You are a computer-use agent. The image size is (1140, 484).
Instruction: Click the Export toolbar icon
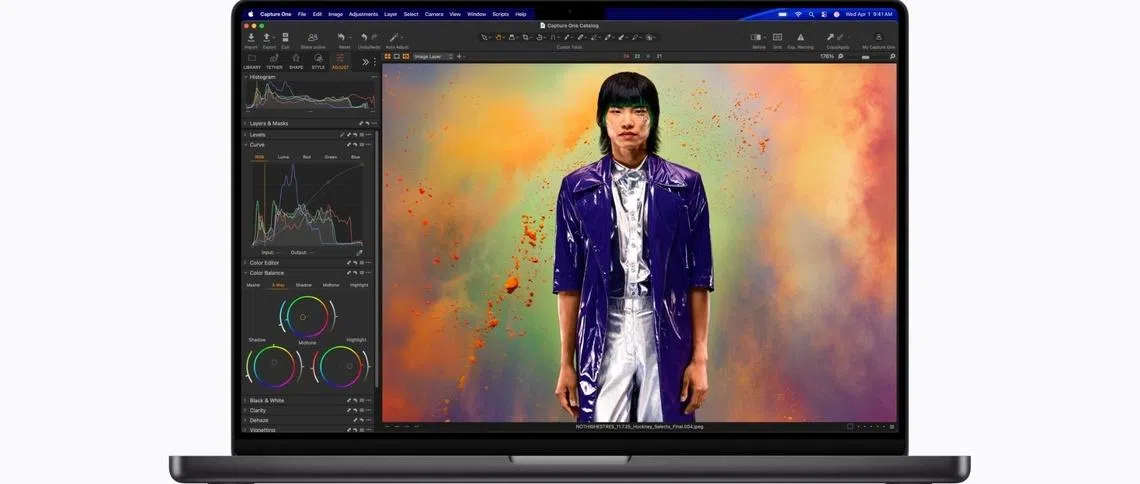[267, 37]
